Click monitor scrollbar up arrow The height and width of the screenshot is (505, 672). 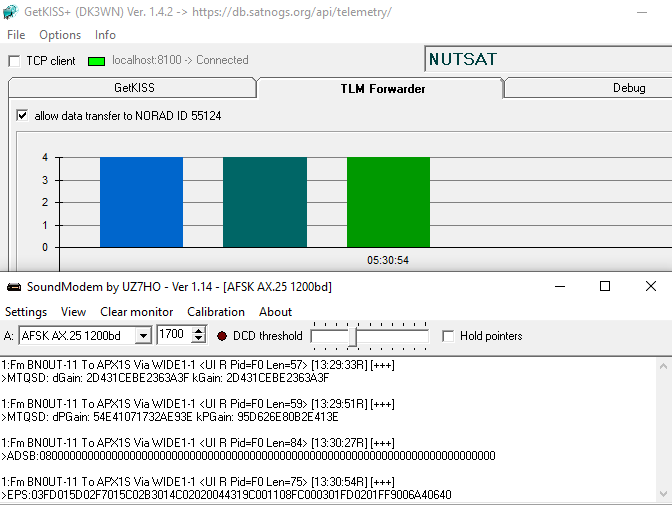(663, 366)
